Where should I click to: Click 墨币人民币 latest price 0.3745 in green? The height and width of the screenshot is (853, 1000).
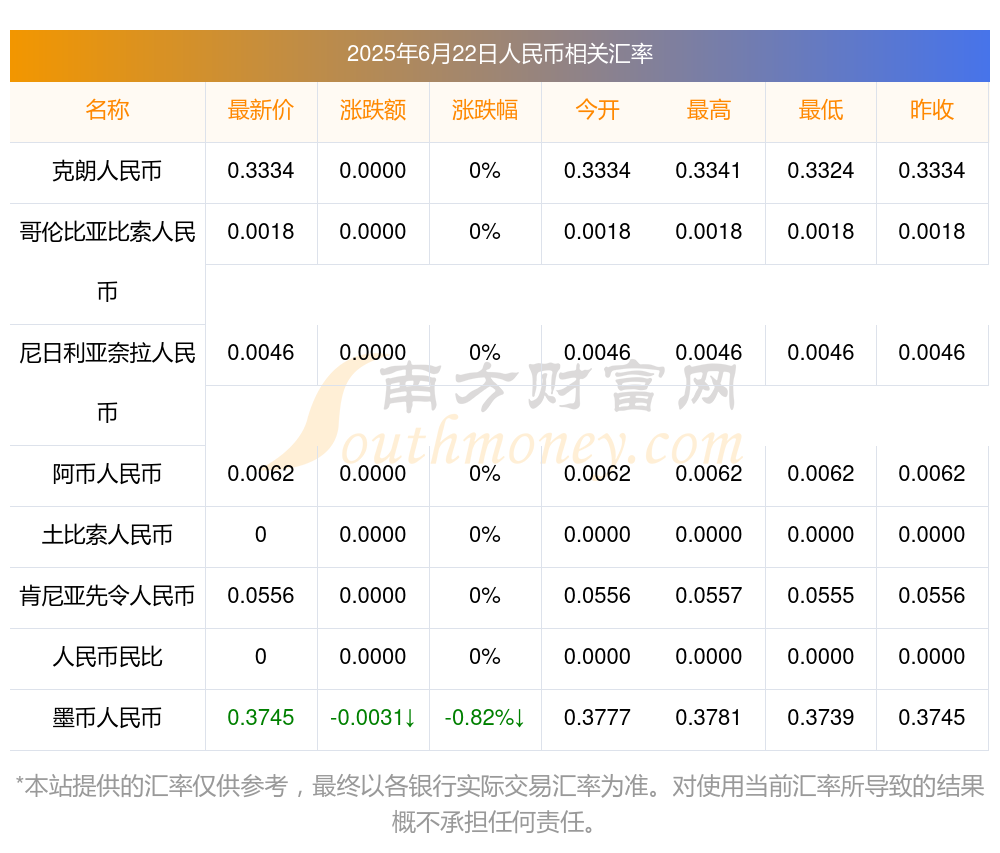tap(261, 718)
